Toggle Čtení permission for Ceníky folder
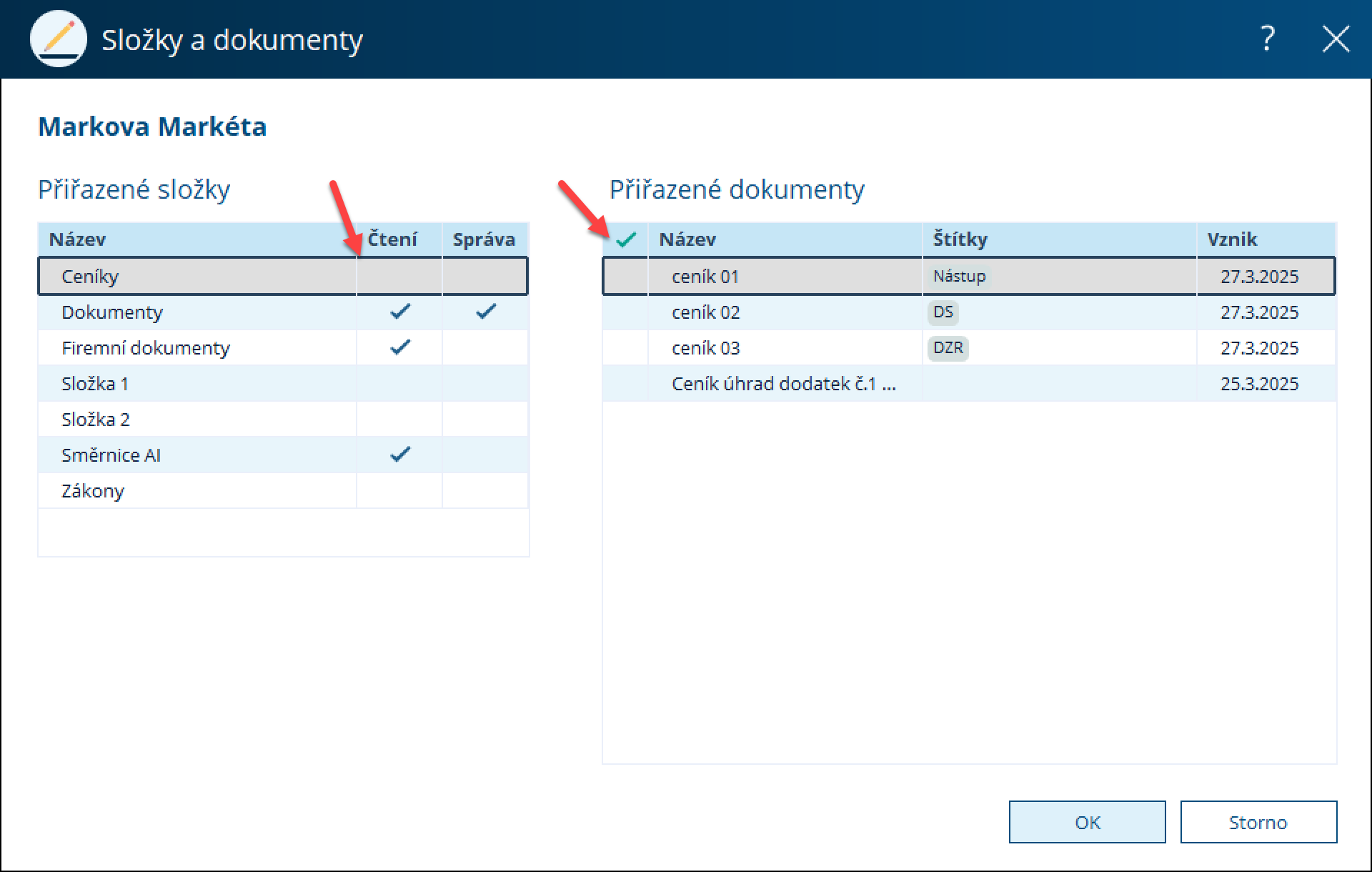 click(399, 277)
